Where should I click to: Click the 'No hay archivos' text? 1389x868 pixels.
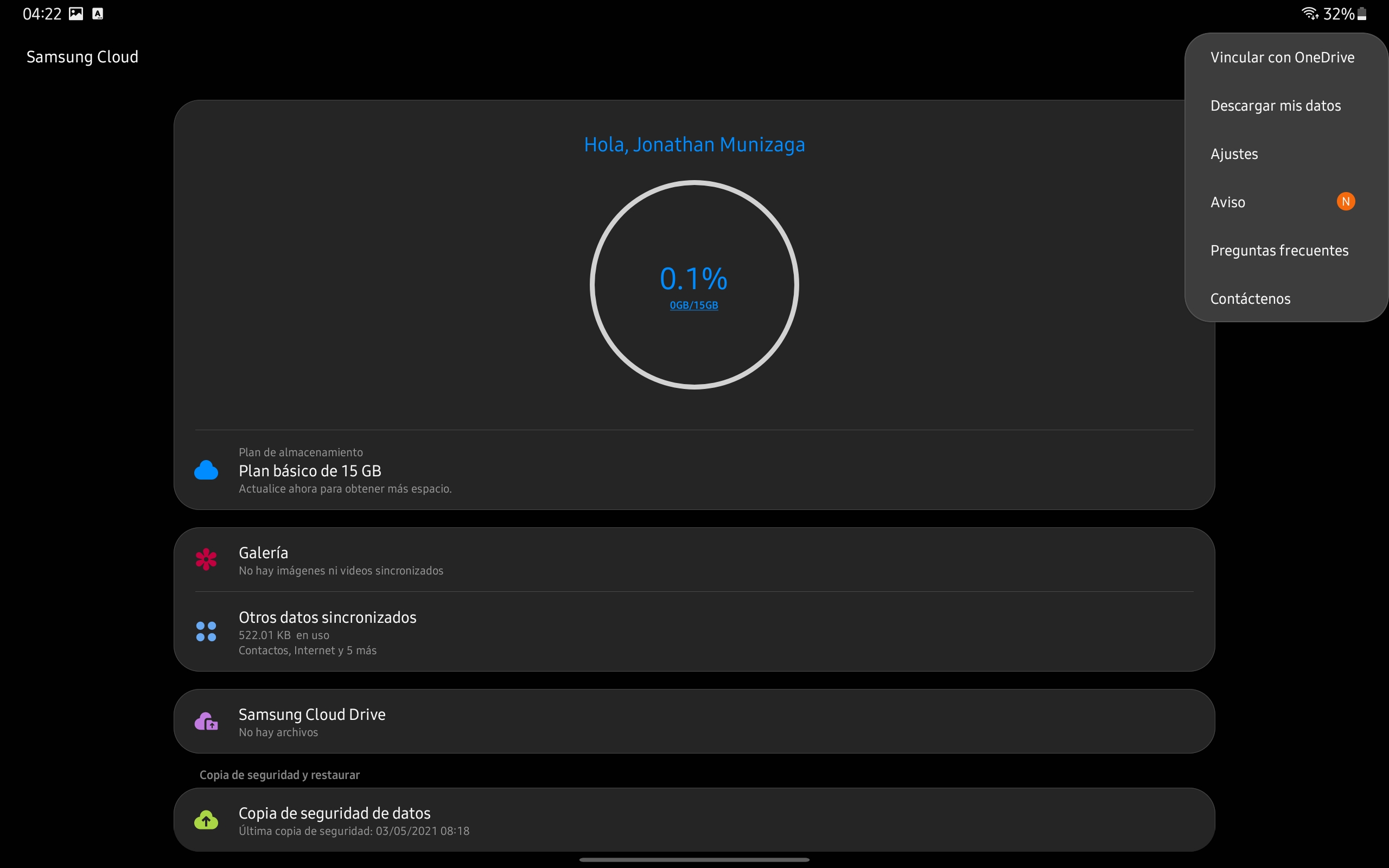278,732
